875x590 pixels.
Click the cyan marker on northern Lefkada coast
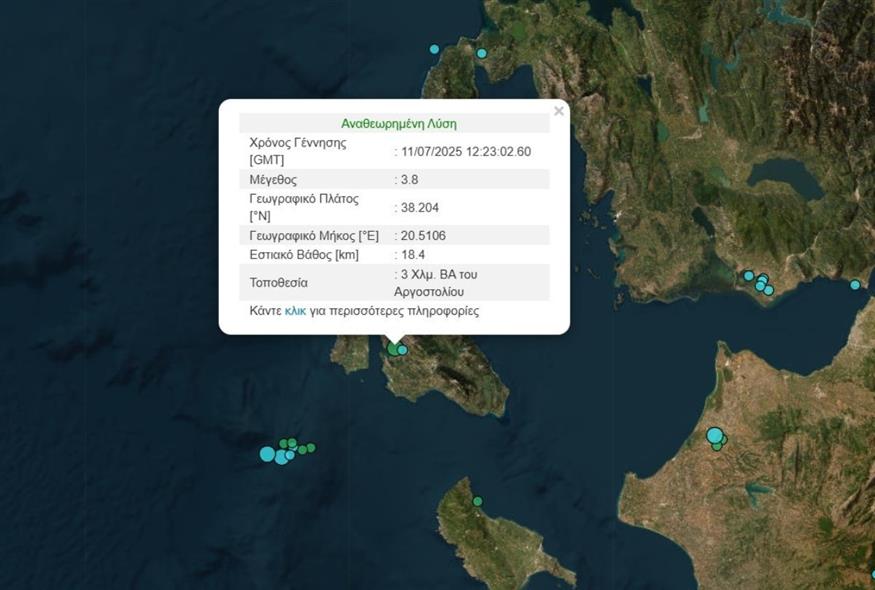(x=481, y=53)
